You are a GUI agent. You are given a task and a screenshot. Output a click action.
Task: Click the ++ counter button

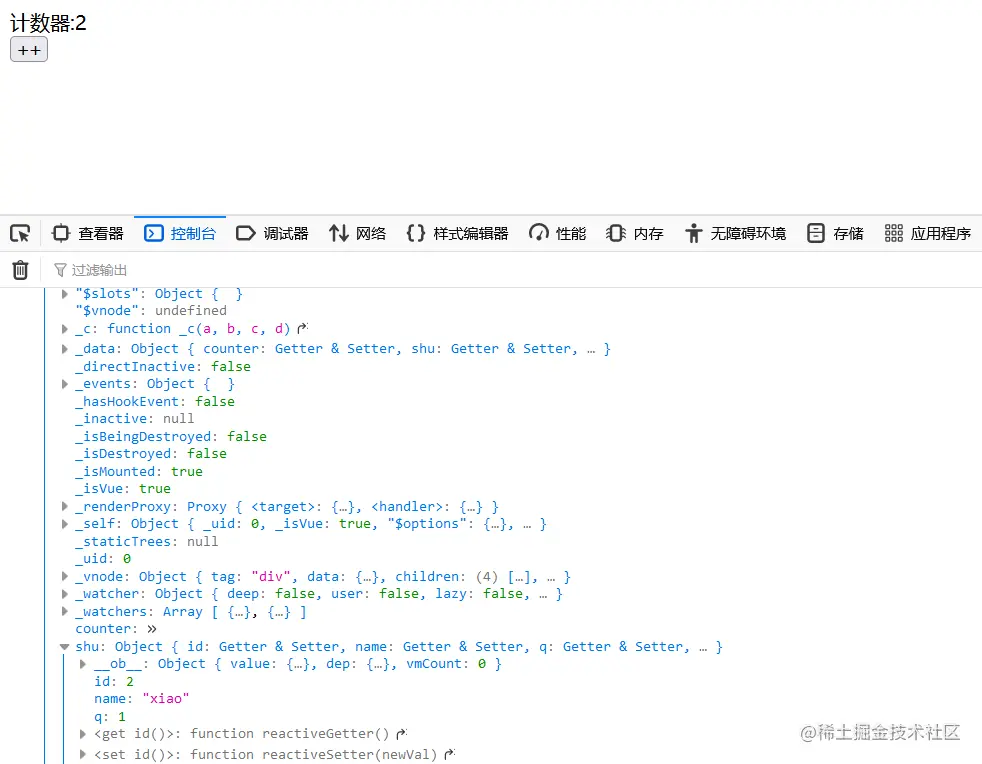29,49
